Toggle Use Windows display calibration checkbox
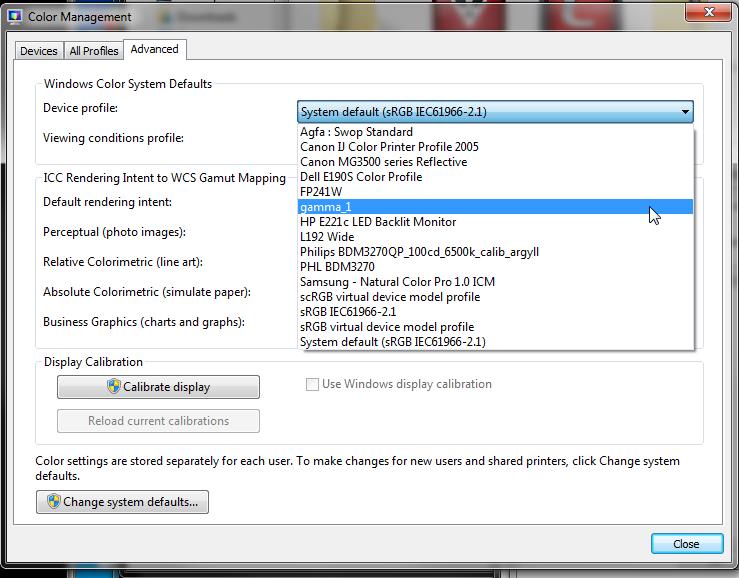Image resolution: width=739 pixels, height=578 pixels. click(x=312, y=384)
